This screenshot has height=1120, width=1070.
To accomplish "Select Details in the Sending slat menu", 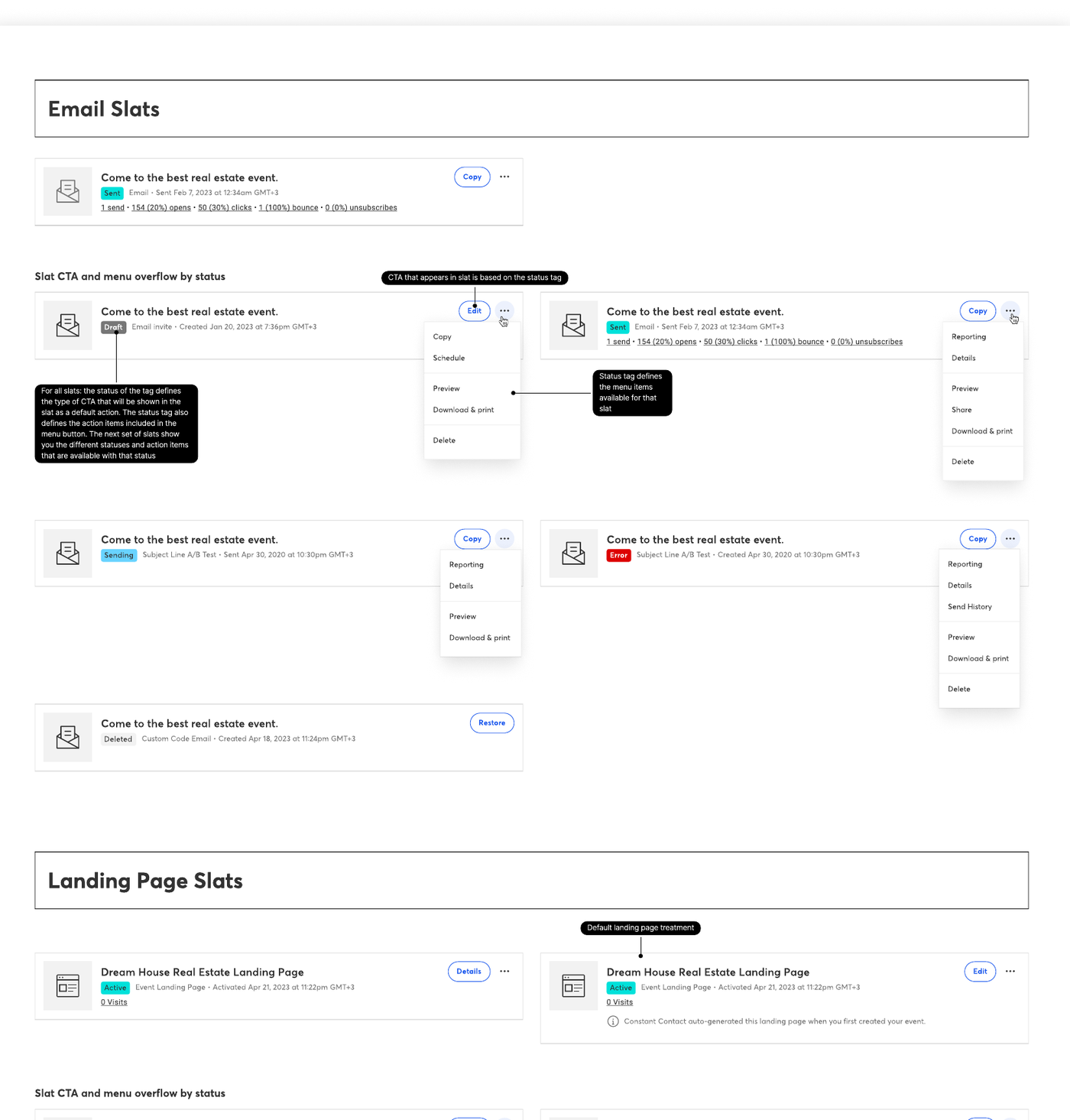I will tap(461, 586).
